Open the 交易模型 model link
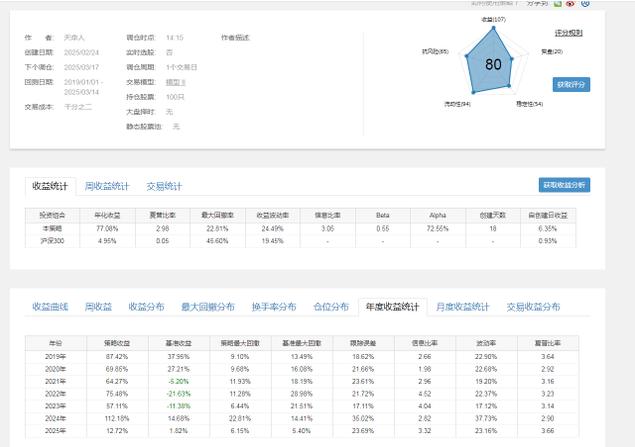The height and width of the screenshot is (447, 635). point(178,82)
